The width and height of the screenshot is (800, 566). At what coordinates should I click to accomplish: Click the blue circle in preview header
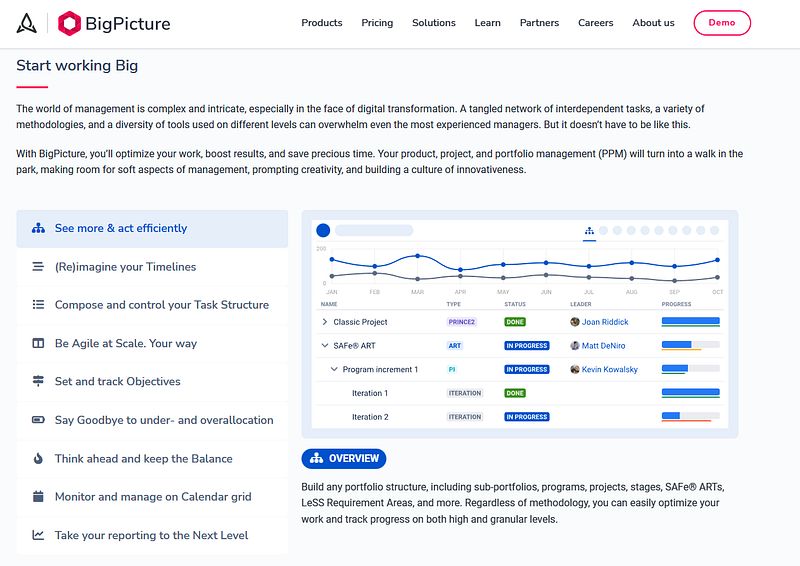coord(323,230)
